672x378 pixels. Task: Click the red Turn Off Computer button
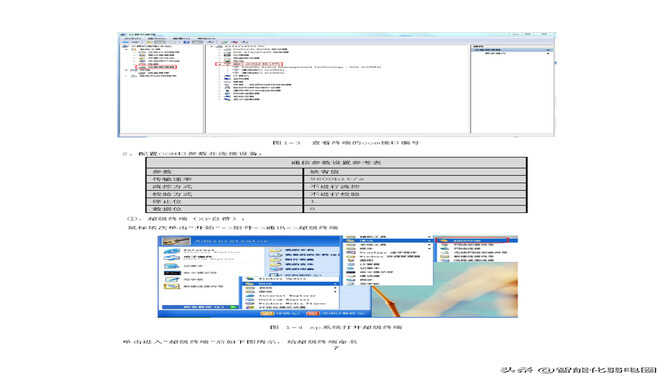point(335,314)
